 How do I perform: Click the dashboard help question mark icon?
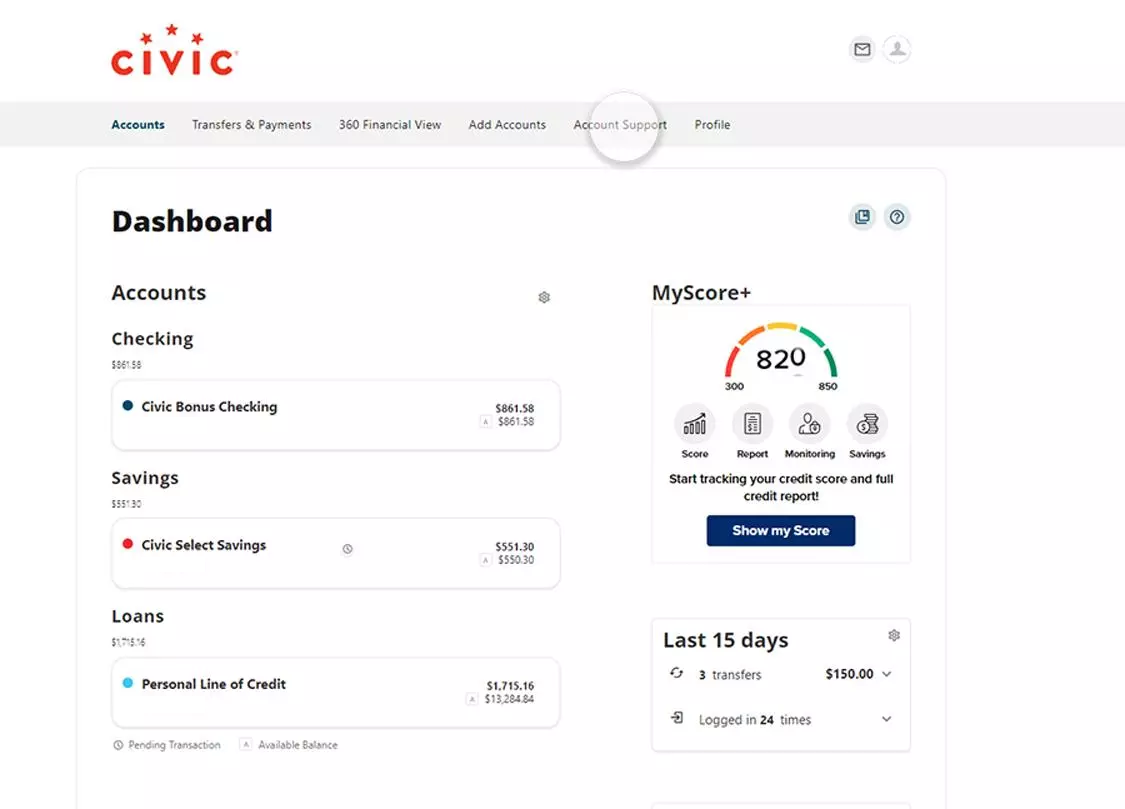897,217
